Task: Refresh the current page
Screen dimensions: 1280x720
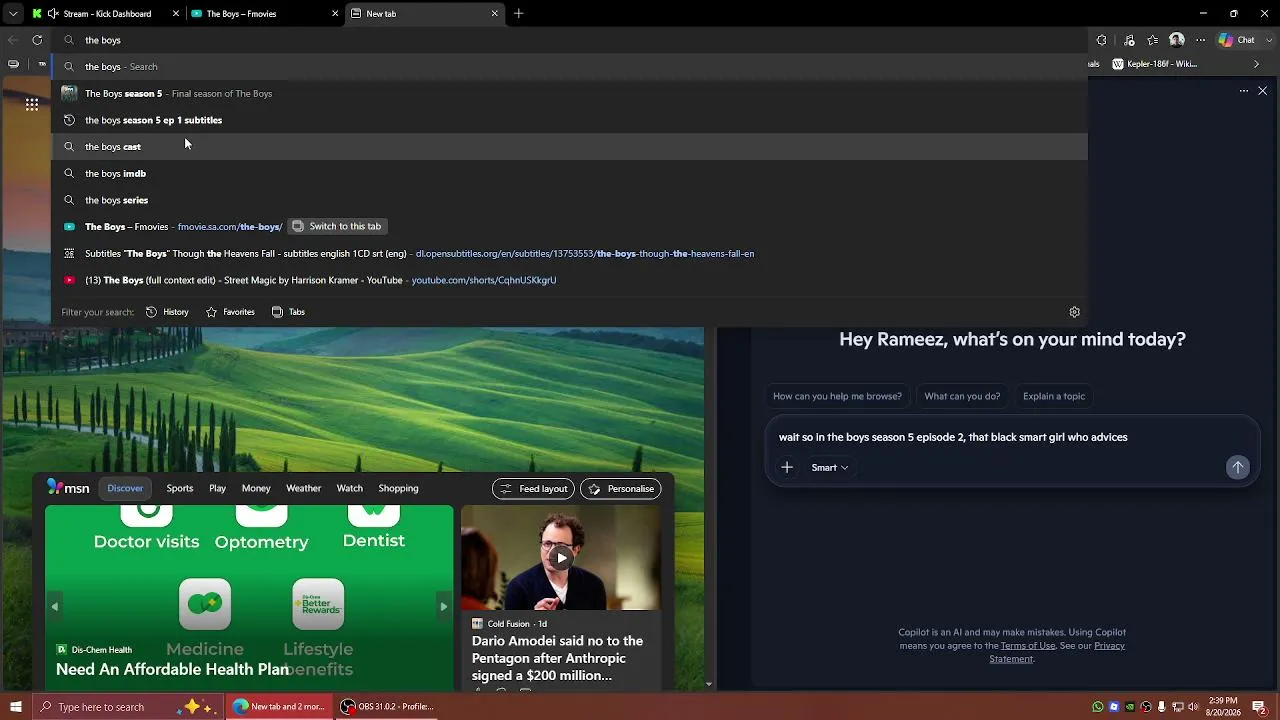Action: (37, 40)
